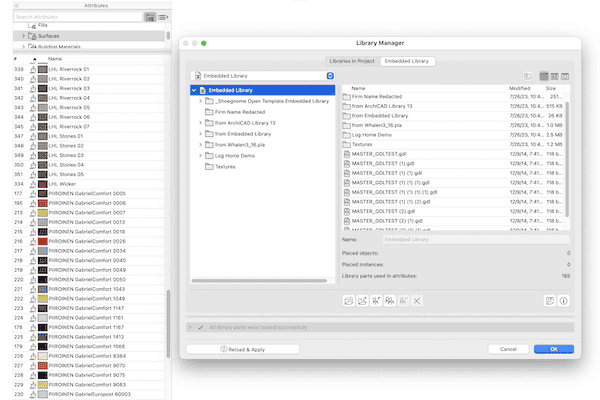This screenshot has width=600, height=400.
Task: Switch to Libraries in Project tab
Action: 352,61
